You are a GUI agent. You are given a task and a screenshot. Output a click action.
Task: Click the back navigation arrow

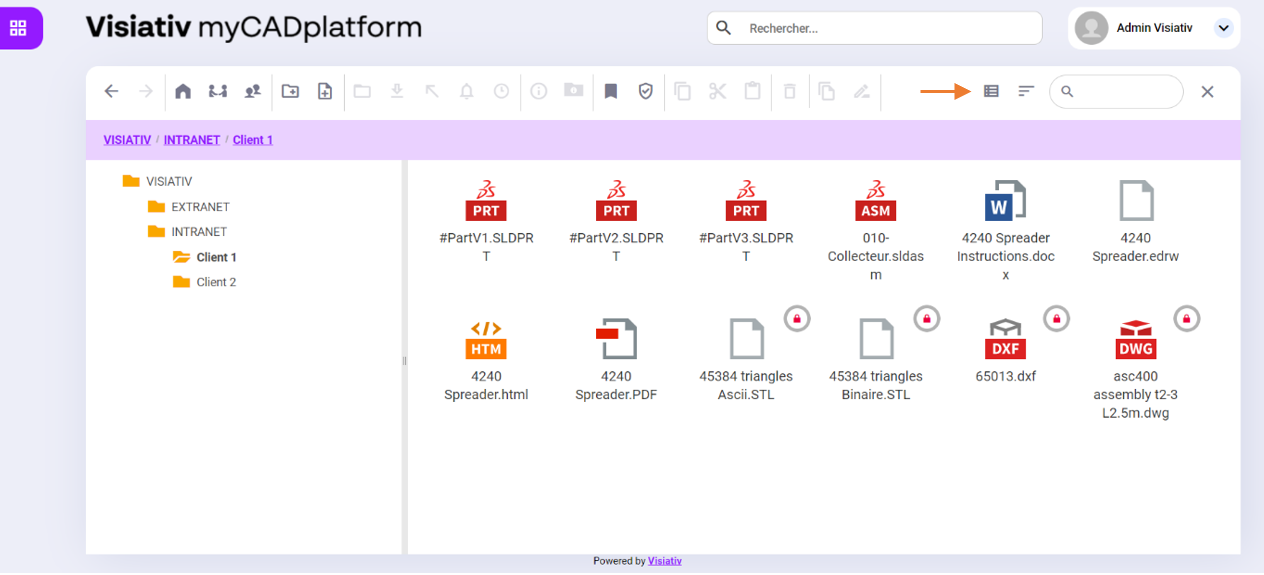tap(112, 91)
